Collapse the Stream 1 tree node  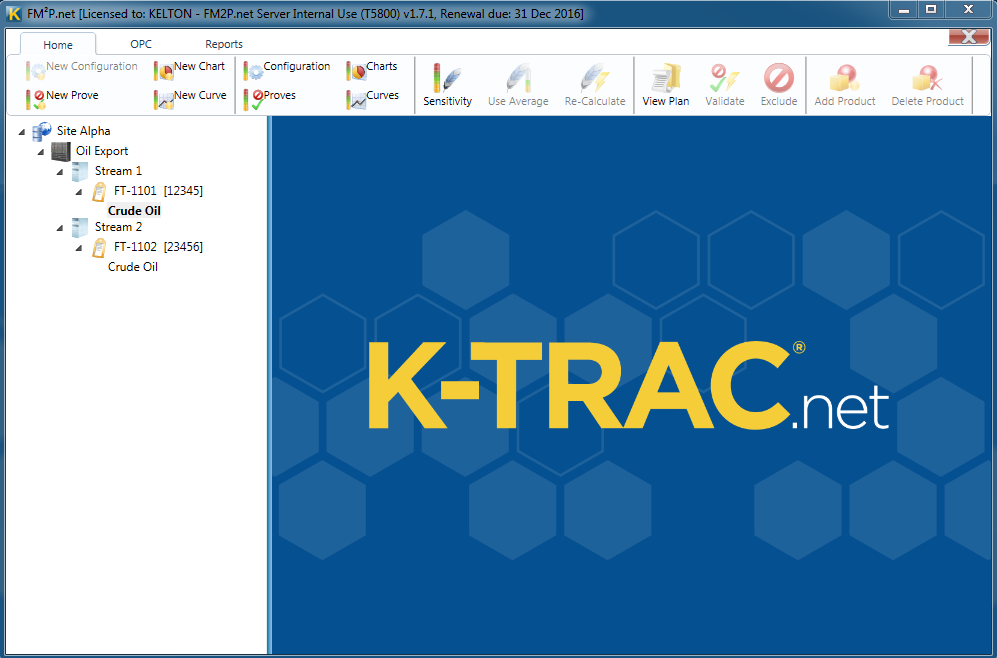click(60, 172)
